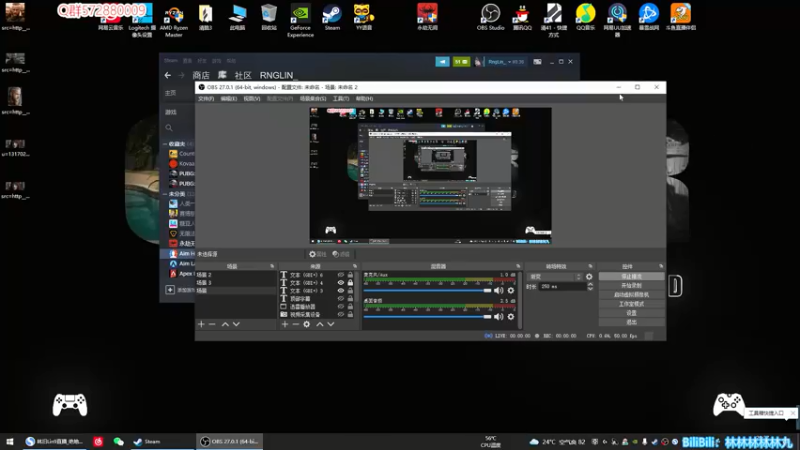
Task: Move the selected scene up
Action: tap(225, 324)
